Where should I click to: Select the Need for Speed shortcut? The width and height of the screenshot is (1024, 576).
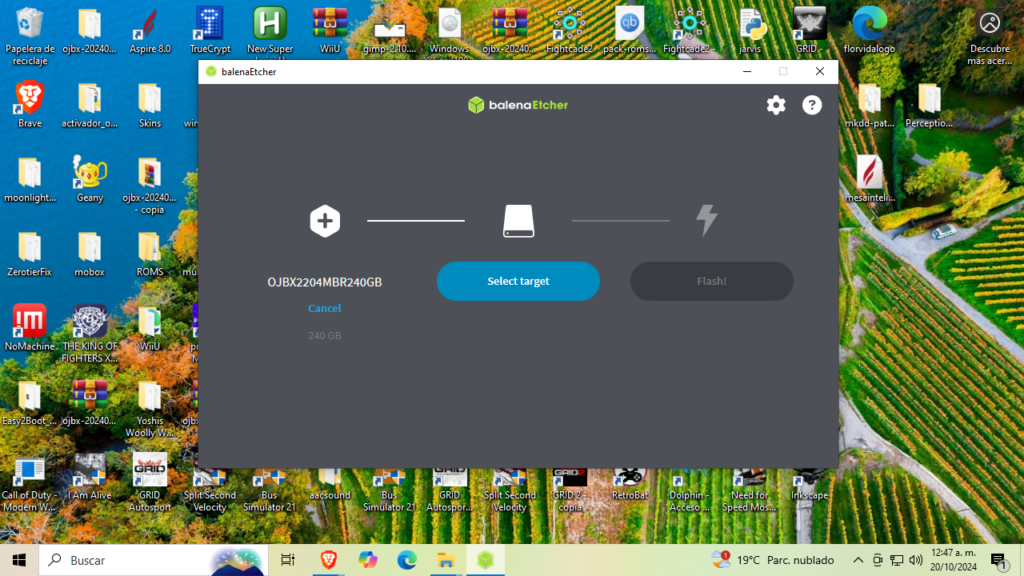(750, 489)
